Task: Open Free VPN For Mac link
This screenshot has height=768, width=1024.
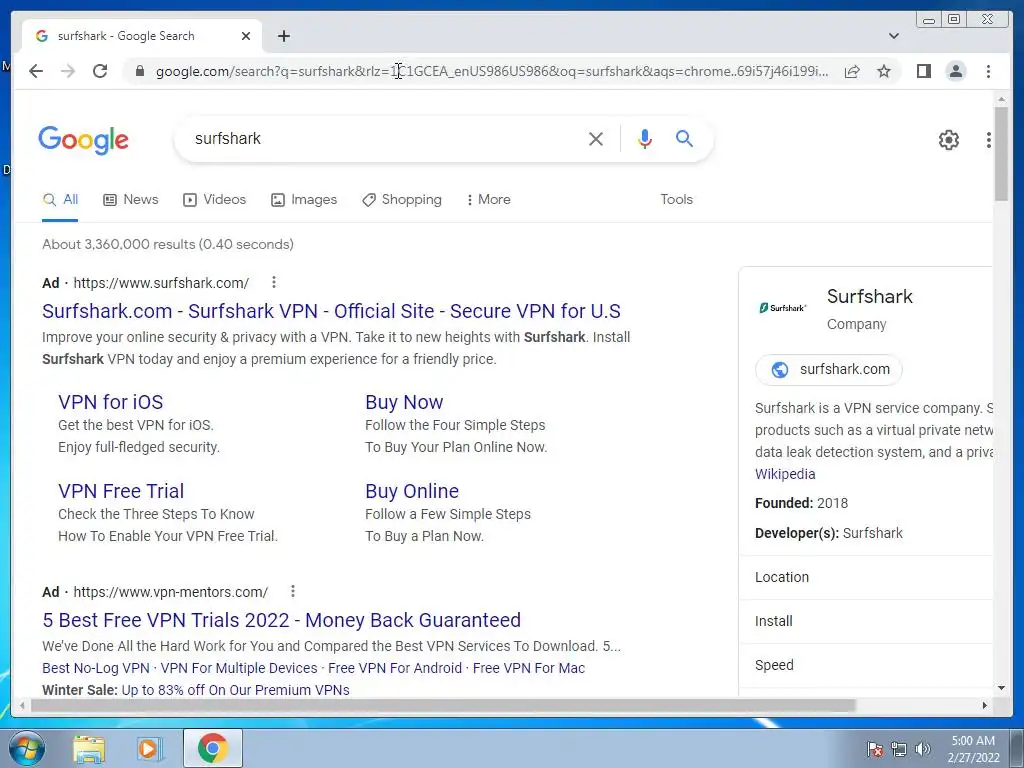Action: [529, 668]
